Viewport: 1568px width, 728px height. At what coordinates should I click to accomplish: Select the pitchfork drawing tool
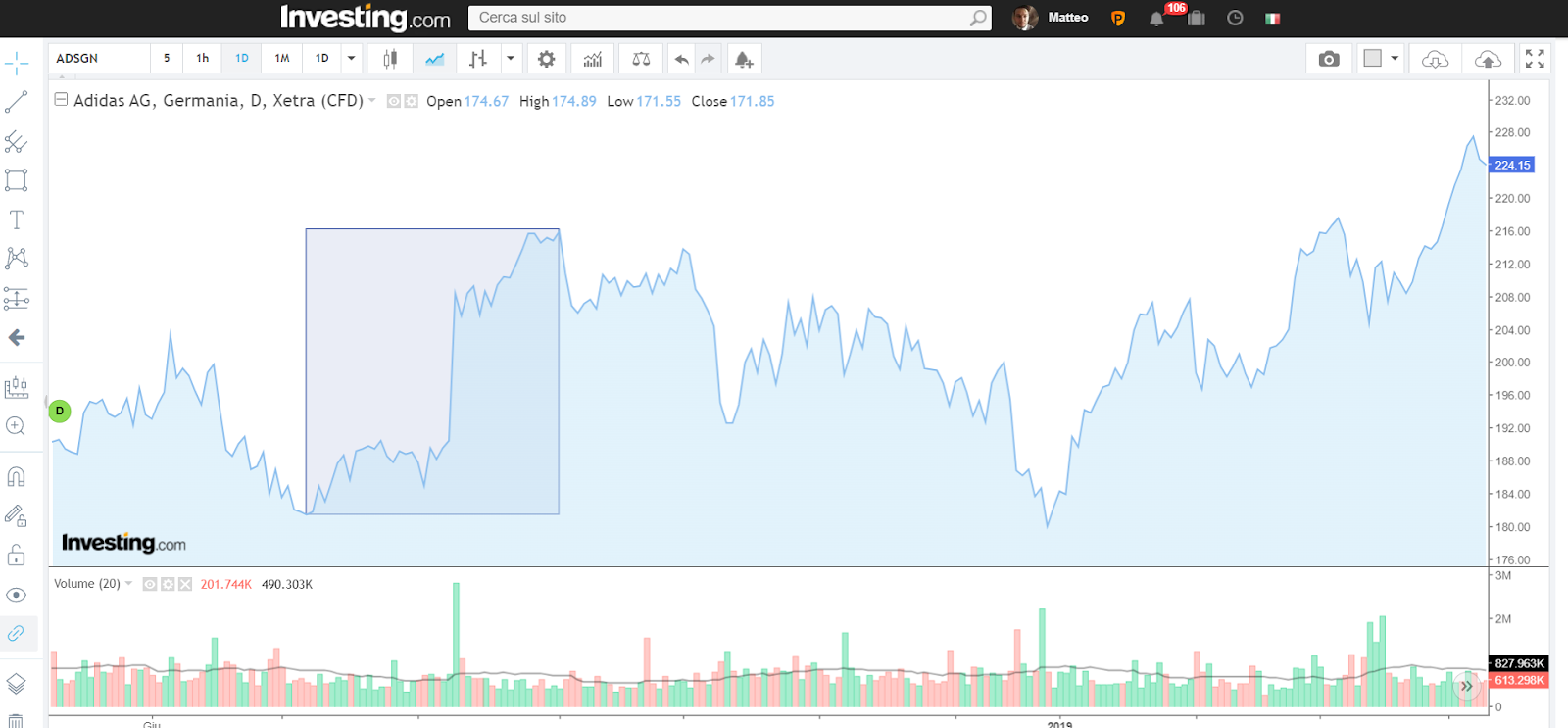pyautogui.click(x=17, y=142)
